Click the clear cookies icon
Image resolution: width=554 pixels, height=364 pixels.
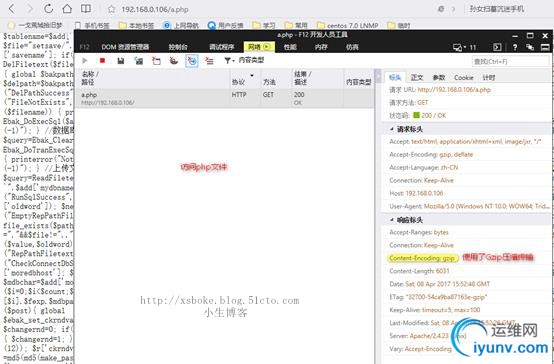pyautogui.click(x=173, y=61)
